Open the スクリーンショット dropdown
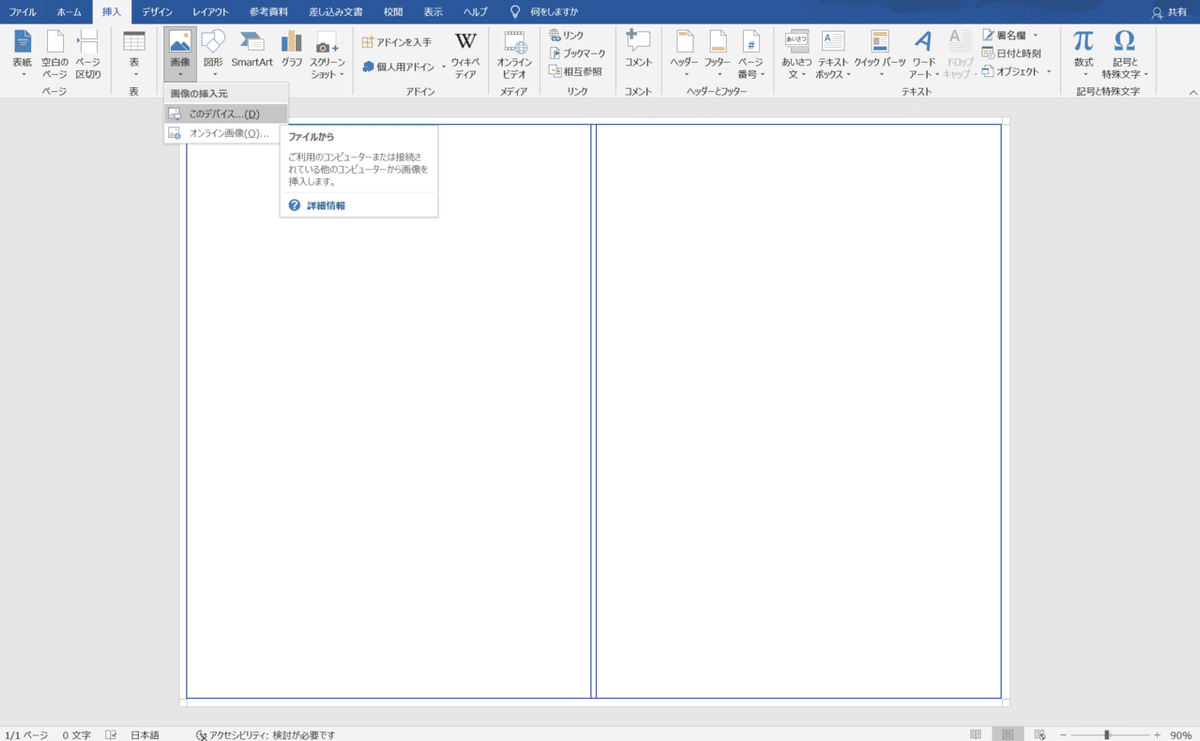Image resolution: width=1200 pixels, height=741 pixels. click(327, 55)
